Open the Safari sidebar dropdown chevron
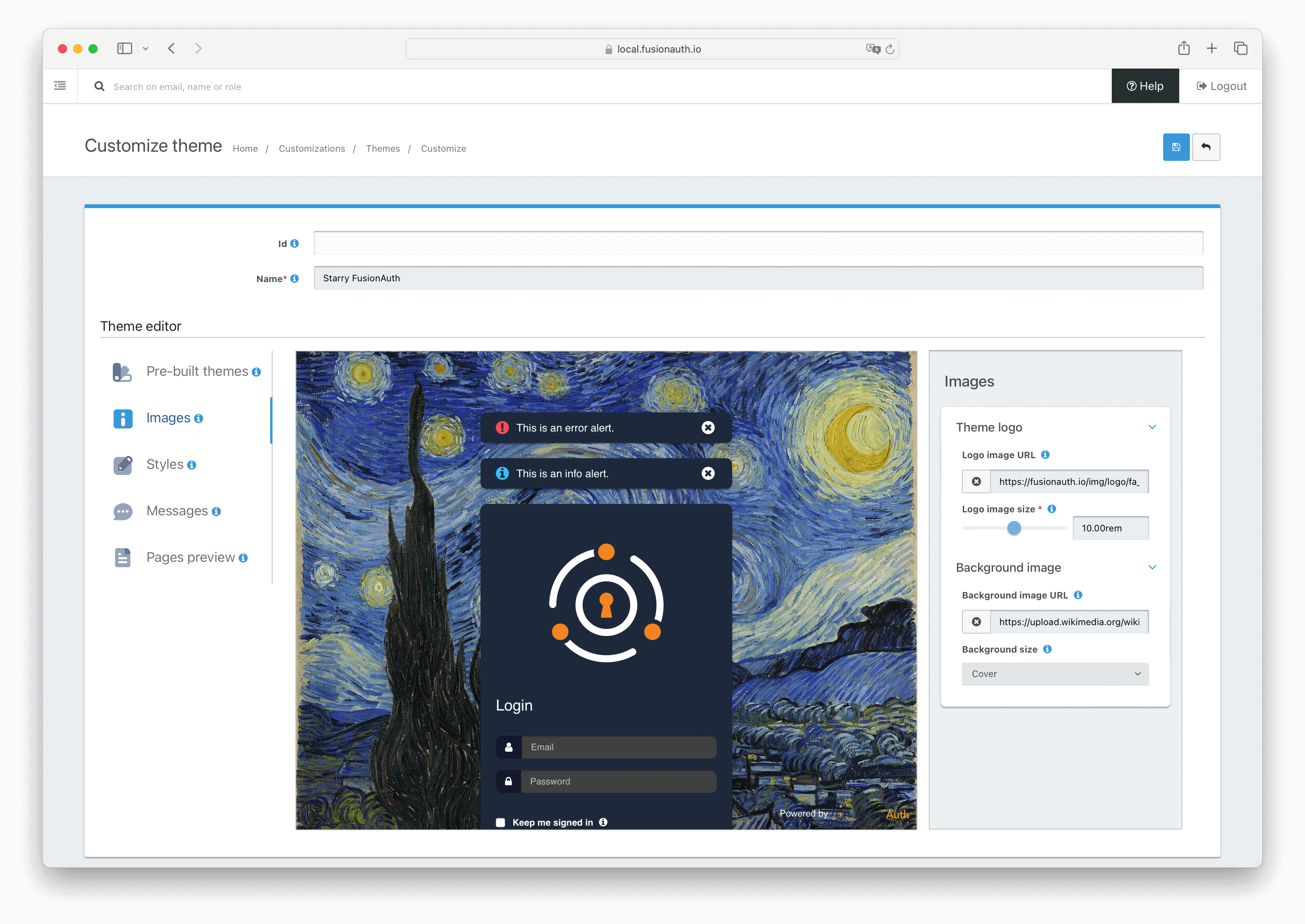The height and width of the screenshot is (924, 1305). point(146,49)
